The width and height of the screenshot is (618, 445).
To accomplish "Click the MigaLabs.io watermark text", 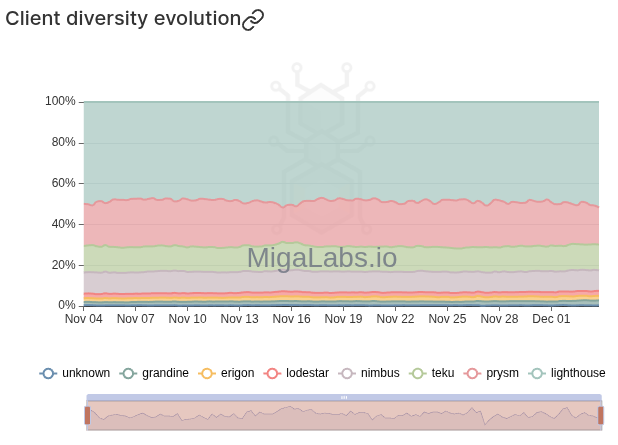I will click(x=322, y=258).
